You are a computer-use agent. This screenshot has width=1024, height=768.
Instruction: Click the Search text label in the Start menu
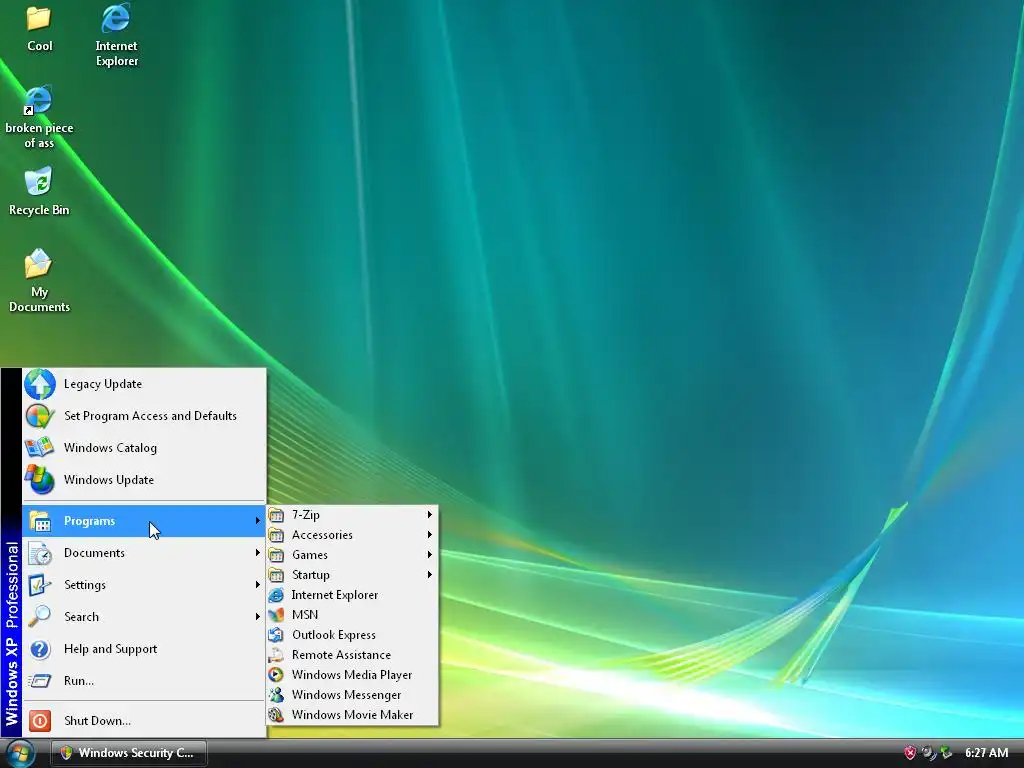pyautogui.click(x=82, y=616)
